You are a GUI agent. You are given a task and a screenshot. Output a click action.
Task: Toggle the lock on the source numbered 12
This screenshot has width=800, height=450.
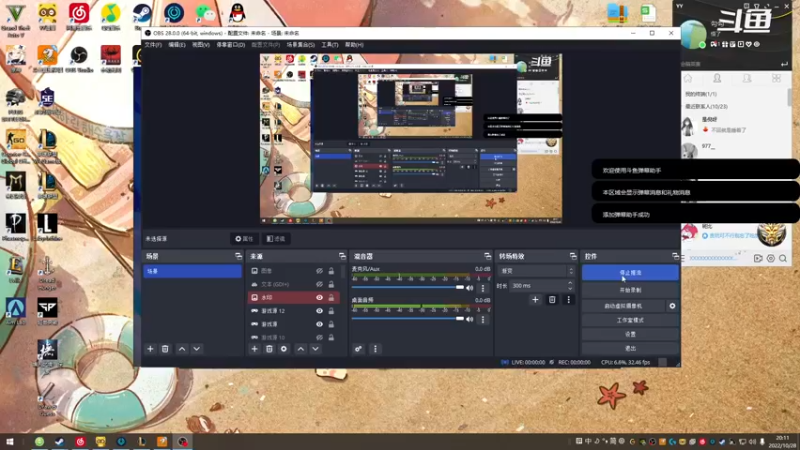tap(331, 311)
